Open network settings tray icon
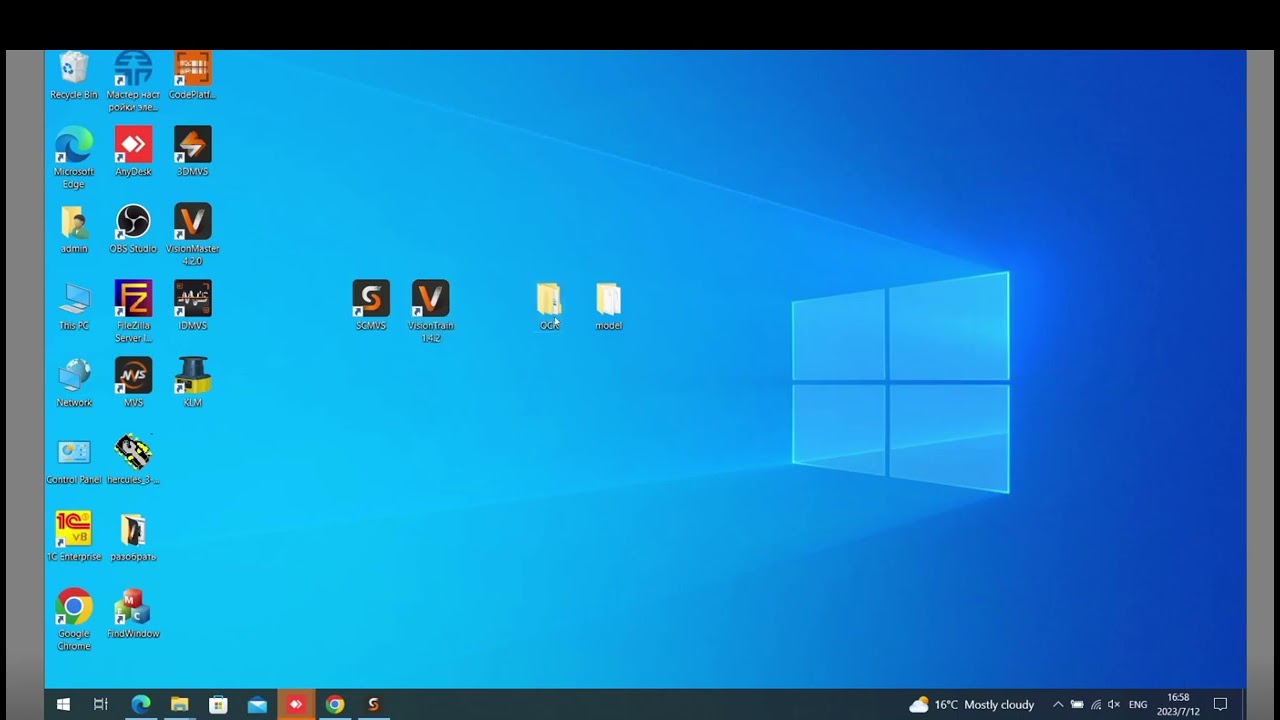 [1096, 704]
